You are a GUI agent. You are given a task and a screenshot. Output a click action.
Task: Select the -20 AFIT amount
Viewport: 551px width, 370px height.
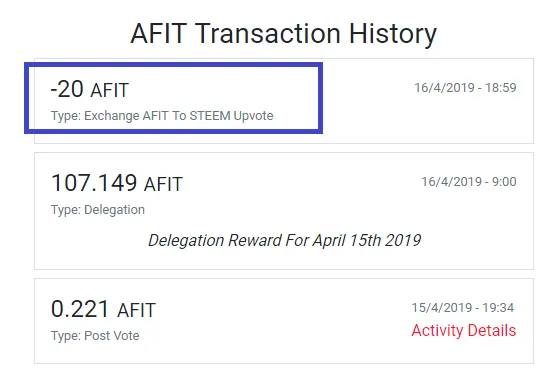tap(90, 89)
